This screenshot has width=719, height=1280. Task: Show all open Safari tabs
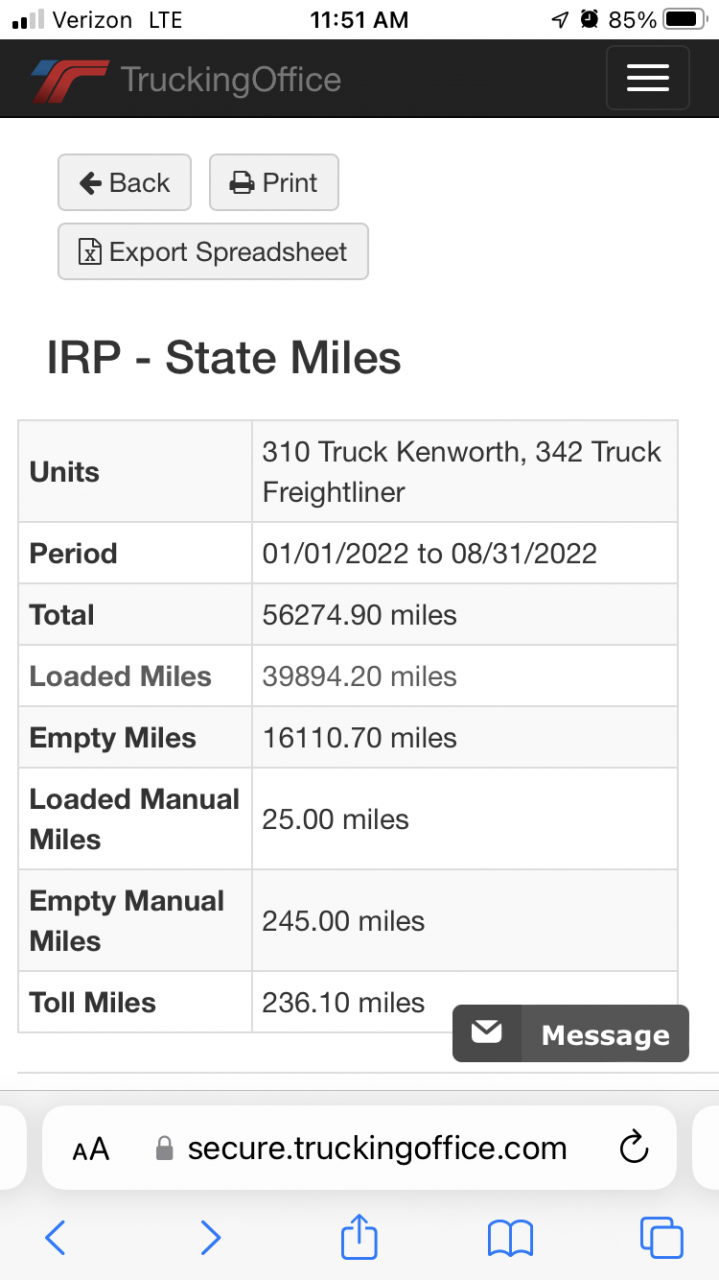661,1238
